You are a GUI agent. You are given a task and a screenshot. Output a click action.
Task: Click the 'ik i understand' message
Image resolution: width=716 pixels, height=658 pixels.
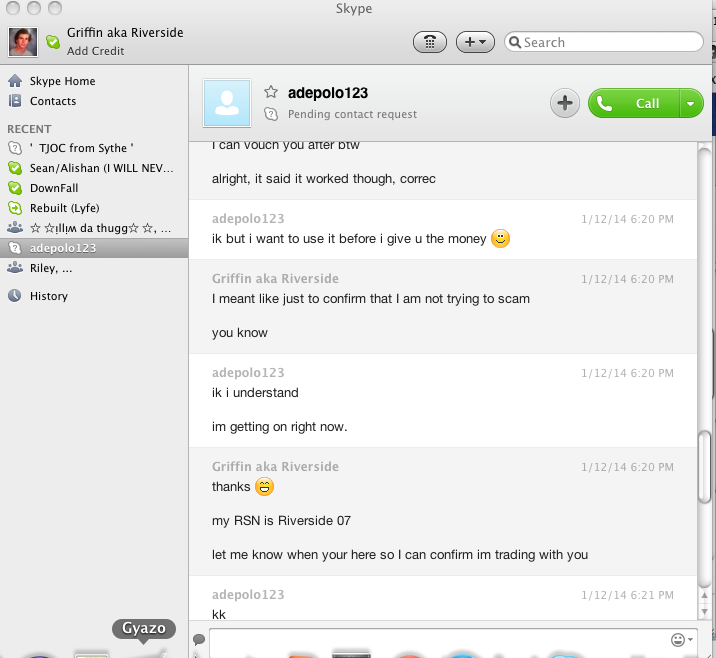coord(255,393)
